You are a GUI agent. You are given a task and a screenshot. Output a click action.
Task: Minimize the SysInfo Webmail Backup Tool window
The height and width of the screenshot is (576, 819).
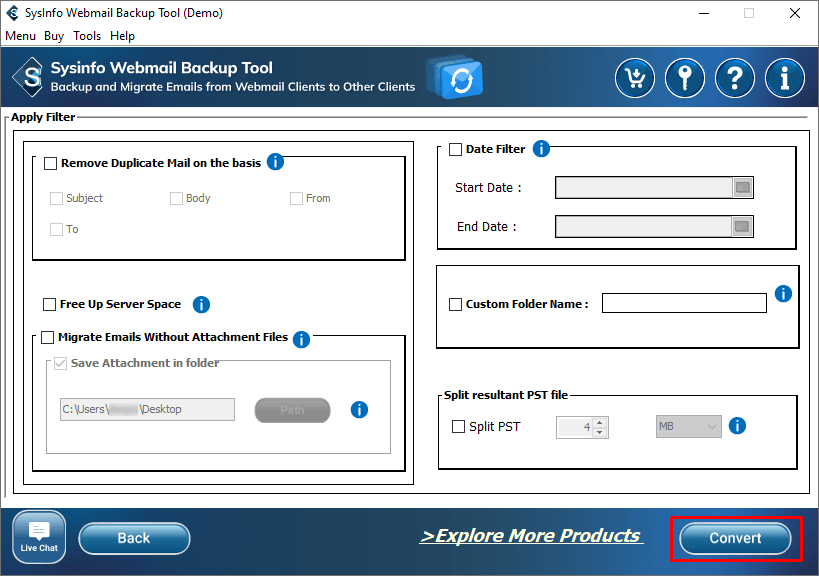704,13
